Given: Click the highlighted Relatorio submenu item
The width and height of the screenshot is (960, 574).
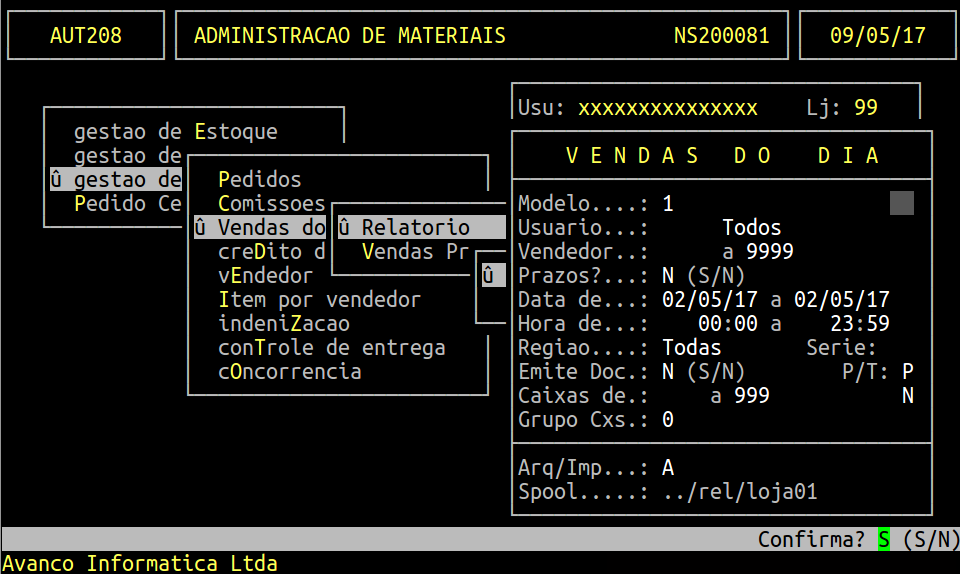Looking at the screenshot, I should click(x=416, y=228).
